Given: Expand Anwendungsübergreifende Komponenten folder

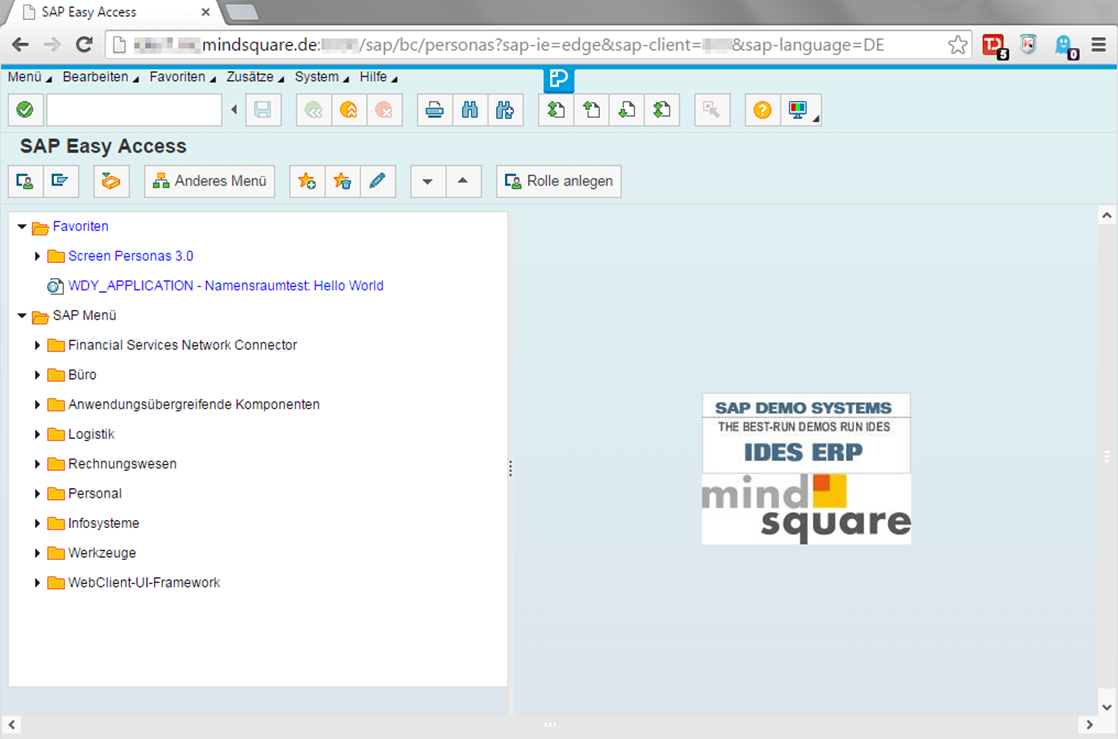Looking at the screenshot, I should click(37, 404).
